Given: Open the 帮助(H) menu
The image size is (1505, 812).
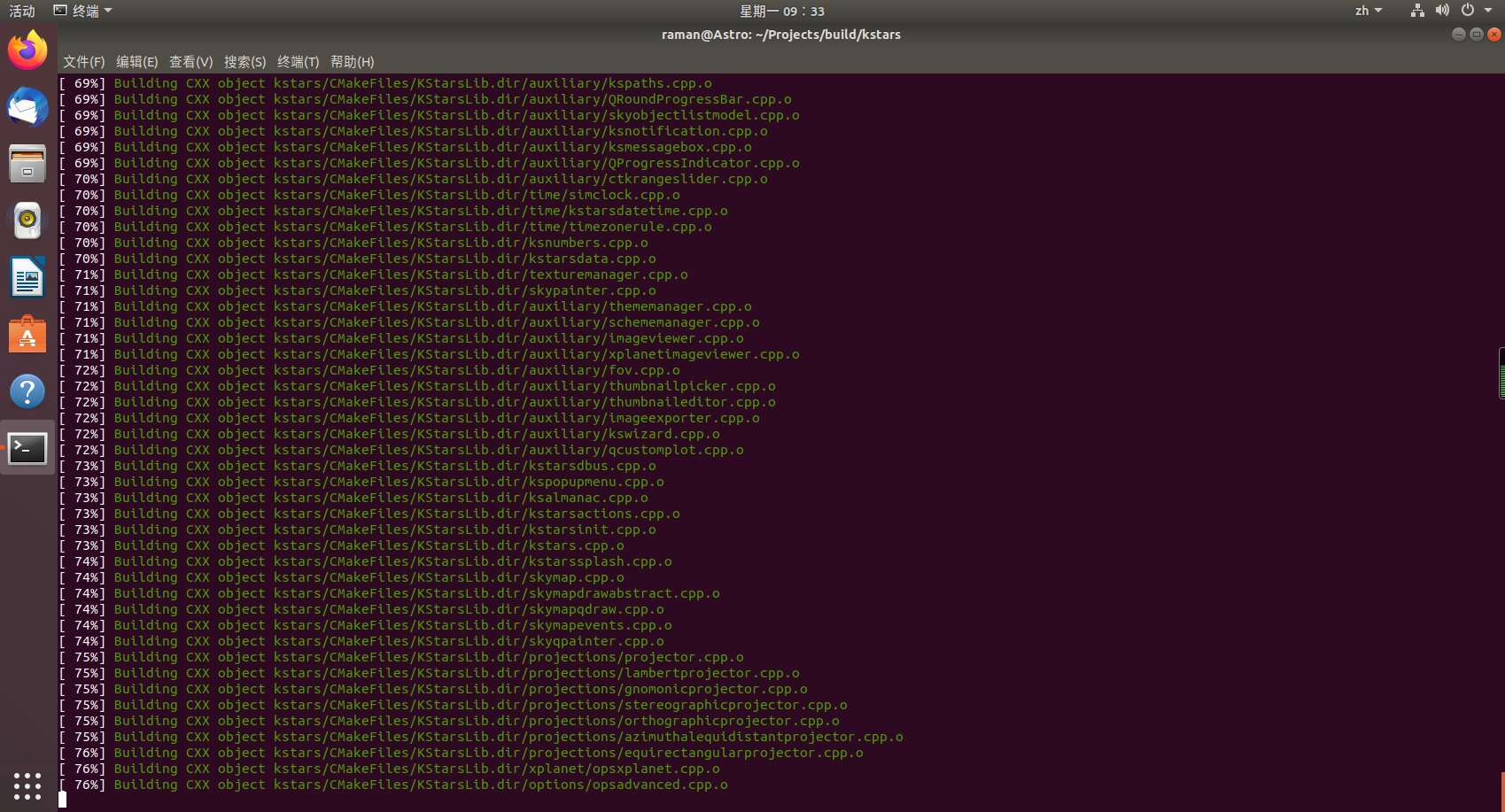Looking at the screenshot, I should (352, 62).
